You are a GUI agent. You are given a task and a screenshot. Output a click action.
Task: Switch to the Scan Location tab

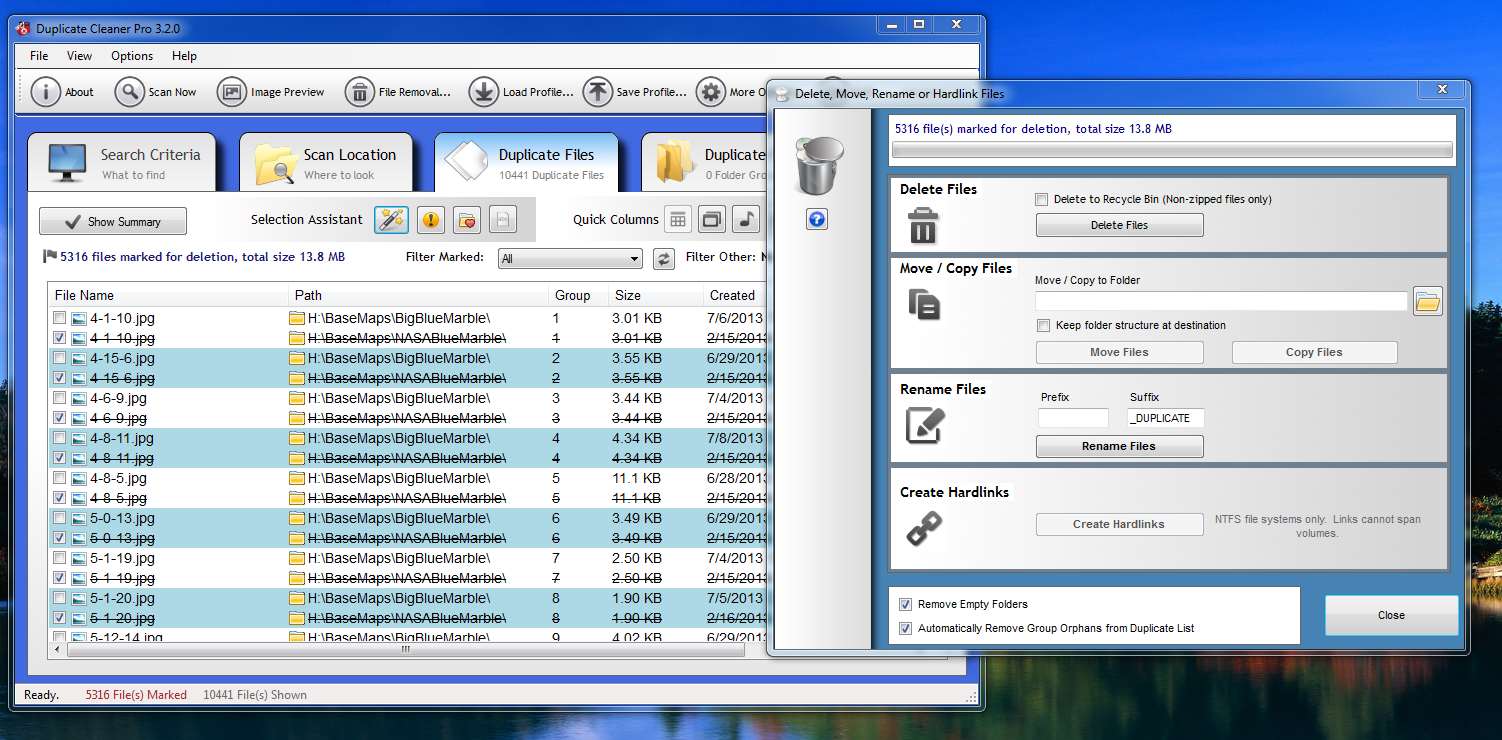(x=326, y=162)
